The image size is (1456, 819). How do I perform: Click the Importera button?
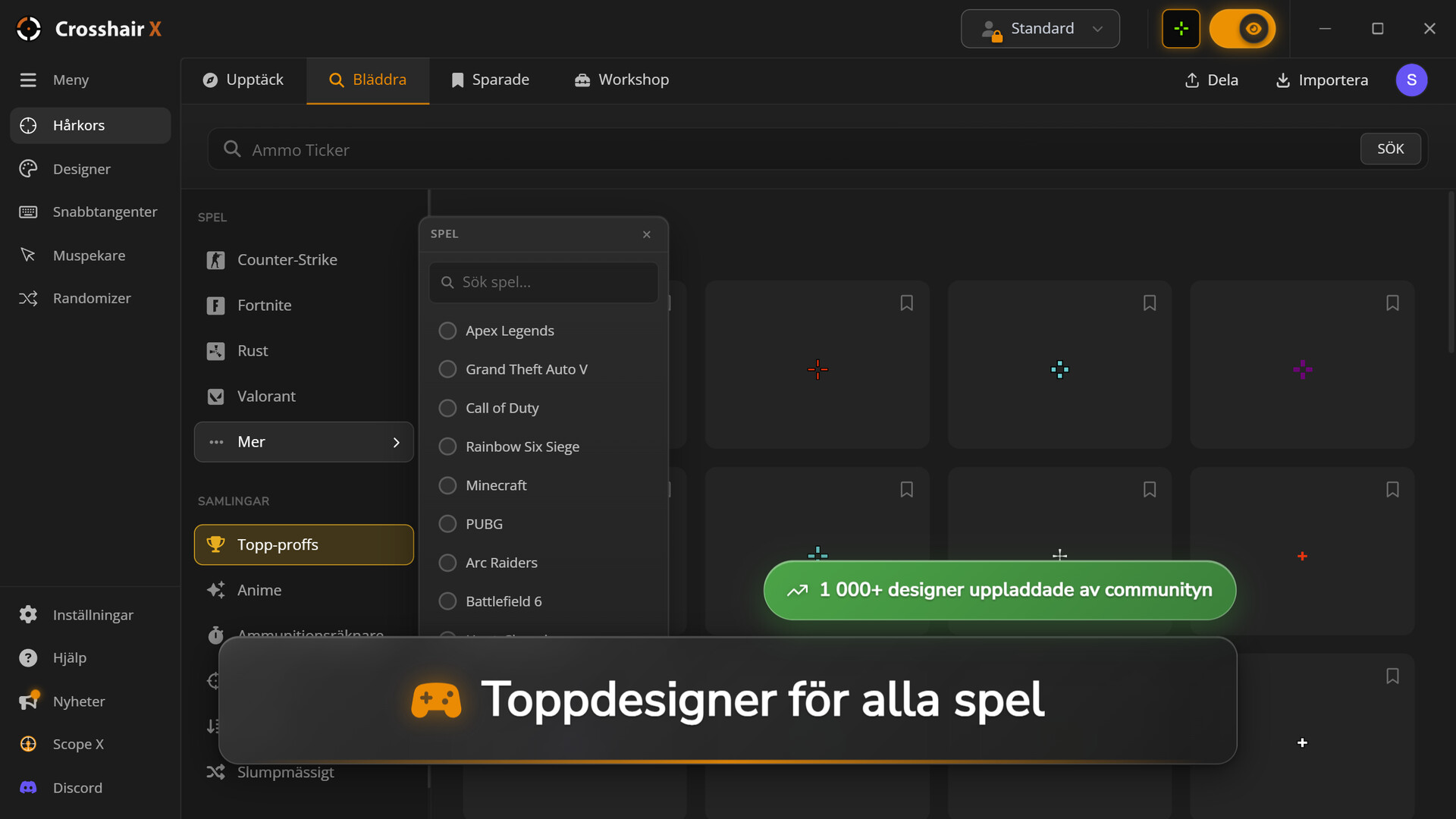pyautogui.click(x=1322, y=80)
